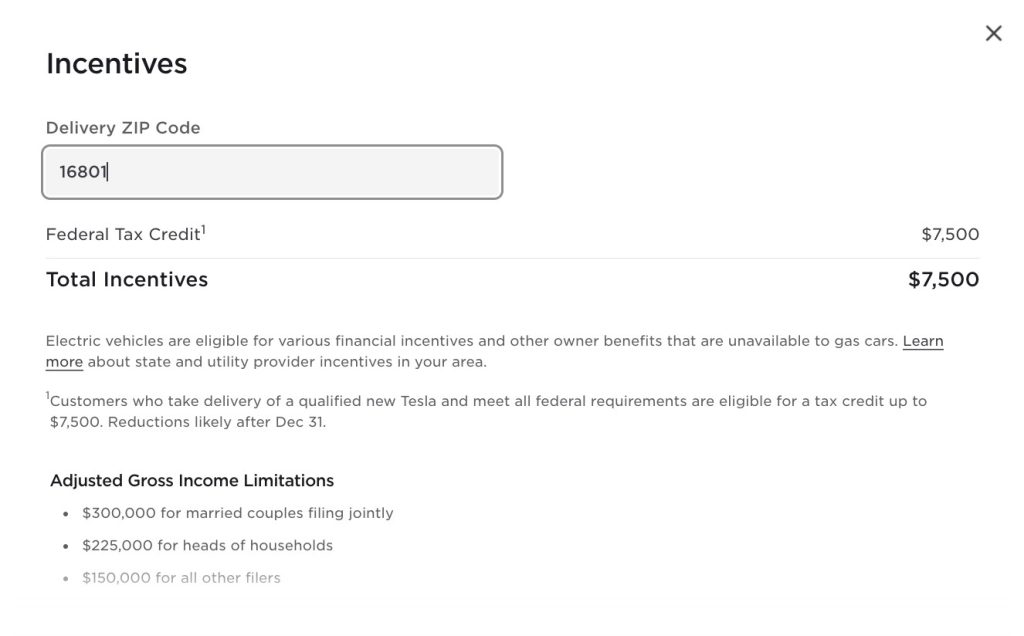Close the Incentives dialog with the X
The width and height of the screenshot is (1024, 636).
(x=993, y=33)
